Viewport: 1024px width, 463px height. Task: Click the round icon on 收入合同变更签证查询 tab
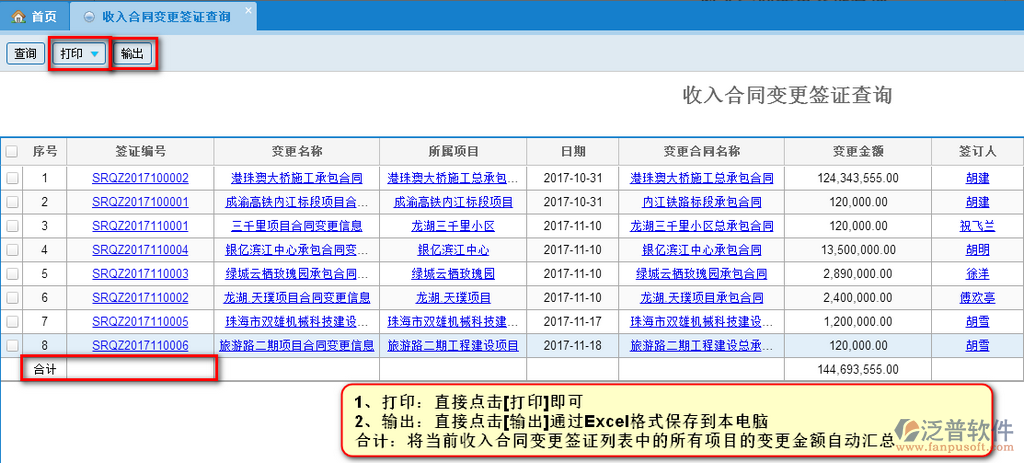[91, 17]
